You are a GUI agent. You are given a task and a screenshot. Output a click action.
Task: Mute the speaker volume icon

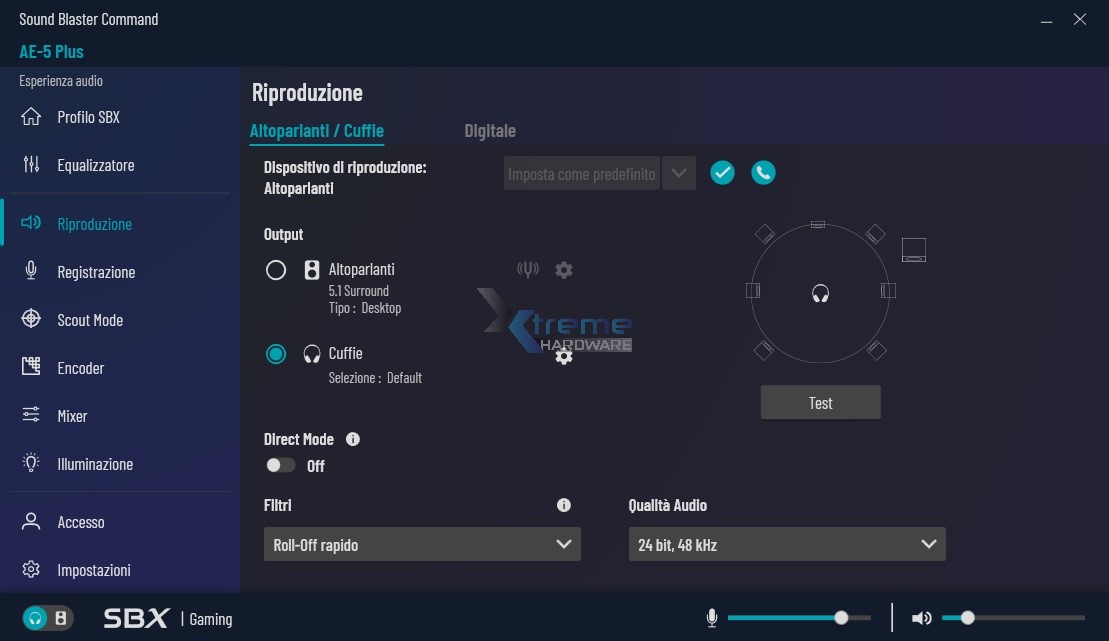921,618
